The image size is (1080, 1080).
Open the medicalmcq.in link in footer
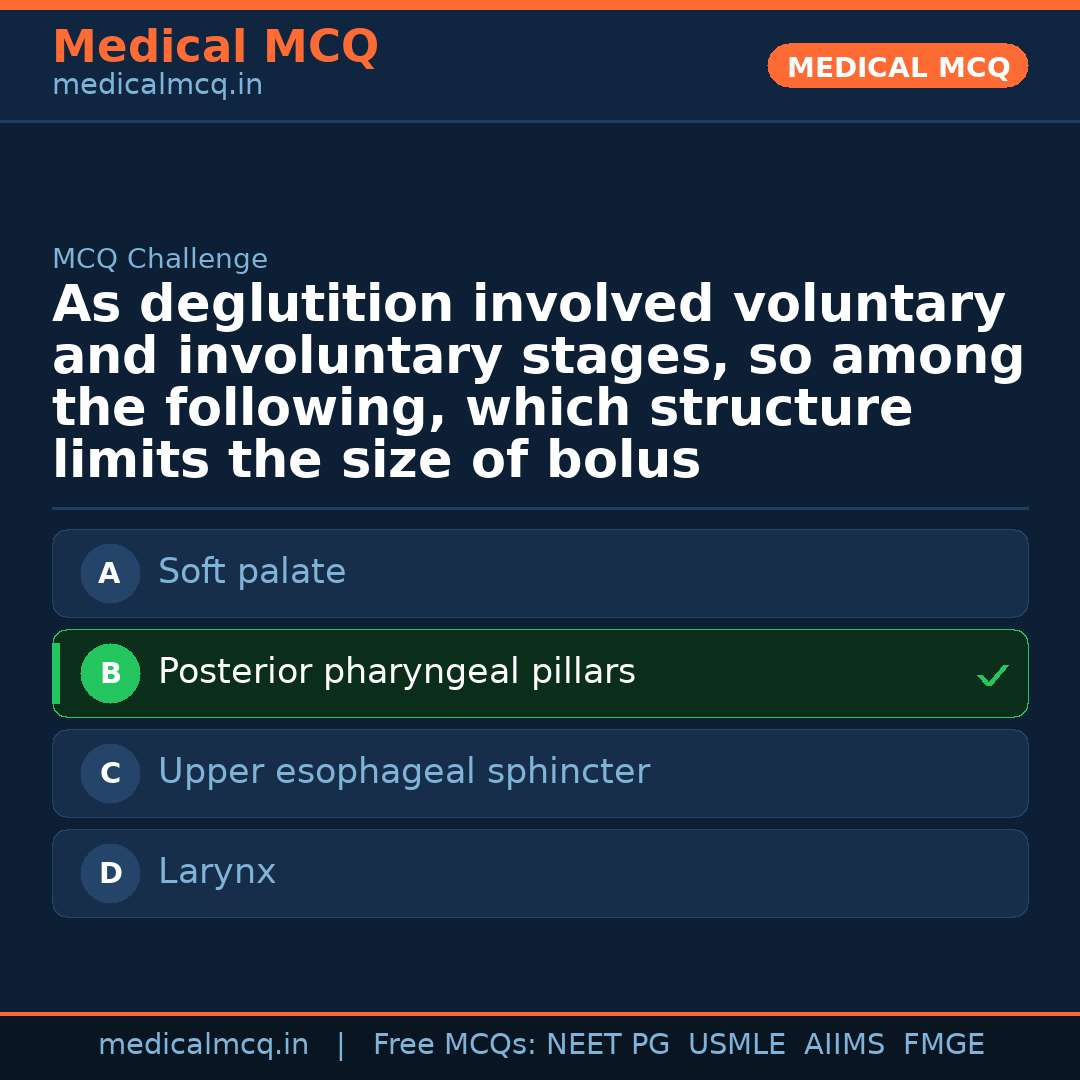pyautogui.click(x=203, y=1045)
